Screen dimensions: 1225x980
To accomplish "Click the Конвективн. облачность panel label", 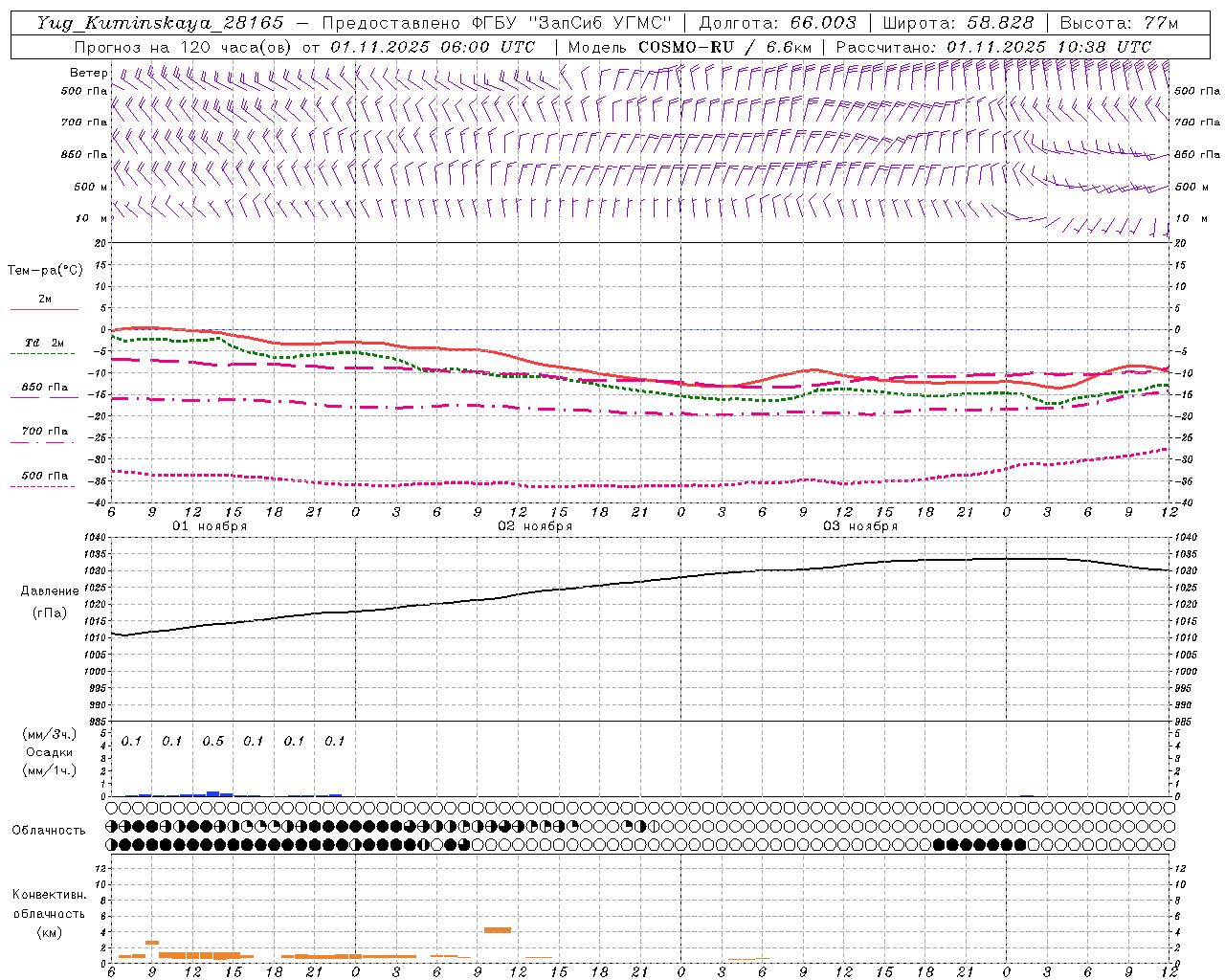I will coord(49,913).
